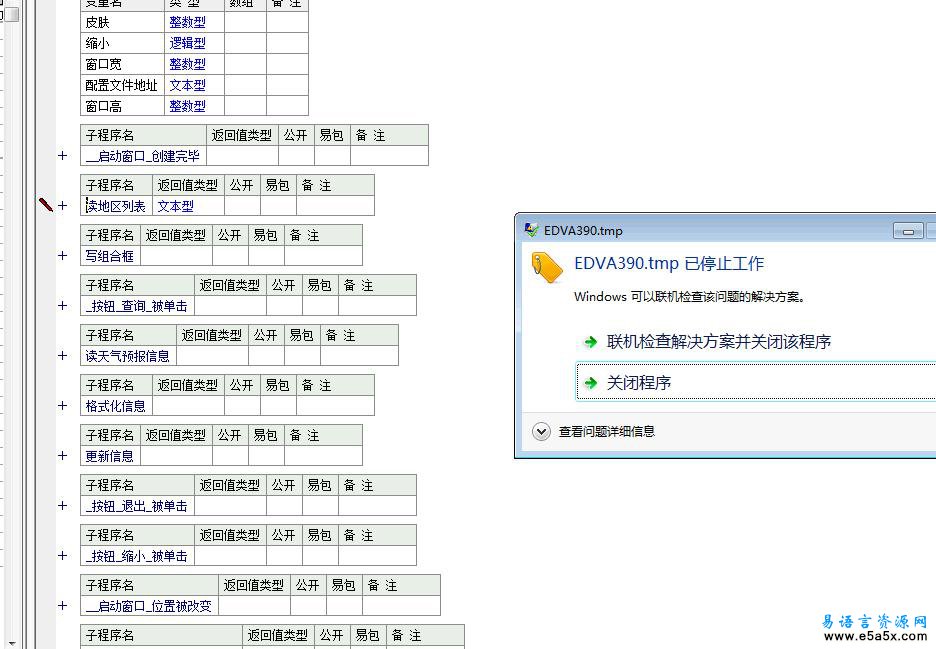
Task: Expand the __启动窗口_位置被改变 subroutine
Action: [63, 606]
